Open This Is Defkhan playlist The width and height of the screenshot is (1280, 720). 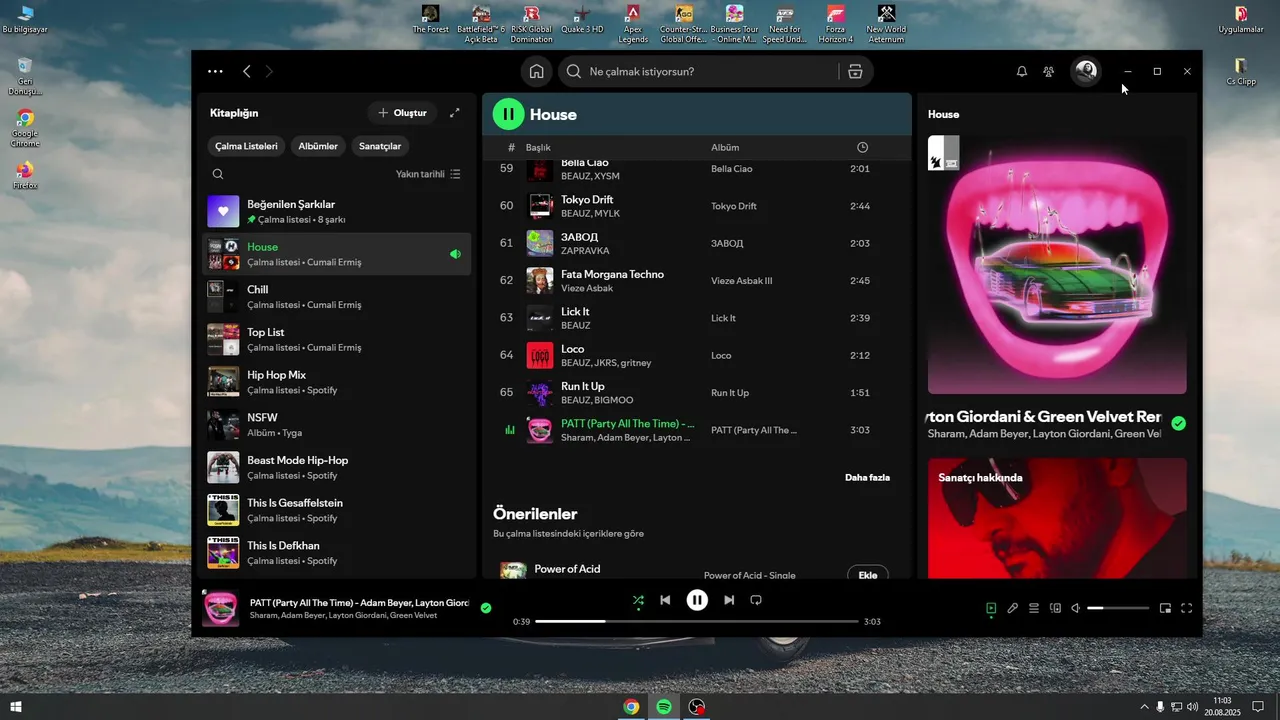pos(336,553)
